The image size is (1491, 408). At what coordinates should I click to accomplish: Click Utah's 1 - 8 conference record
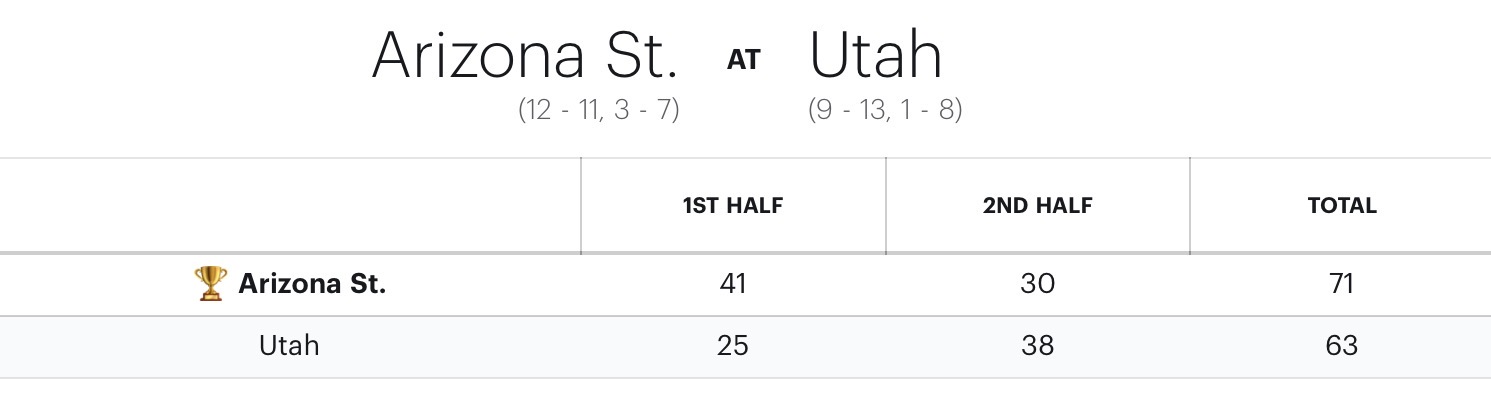click(x=932, y=109)
